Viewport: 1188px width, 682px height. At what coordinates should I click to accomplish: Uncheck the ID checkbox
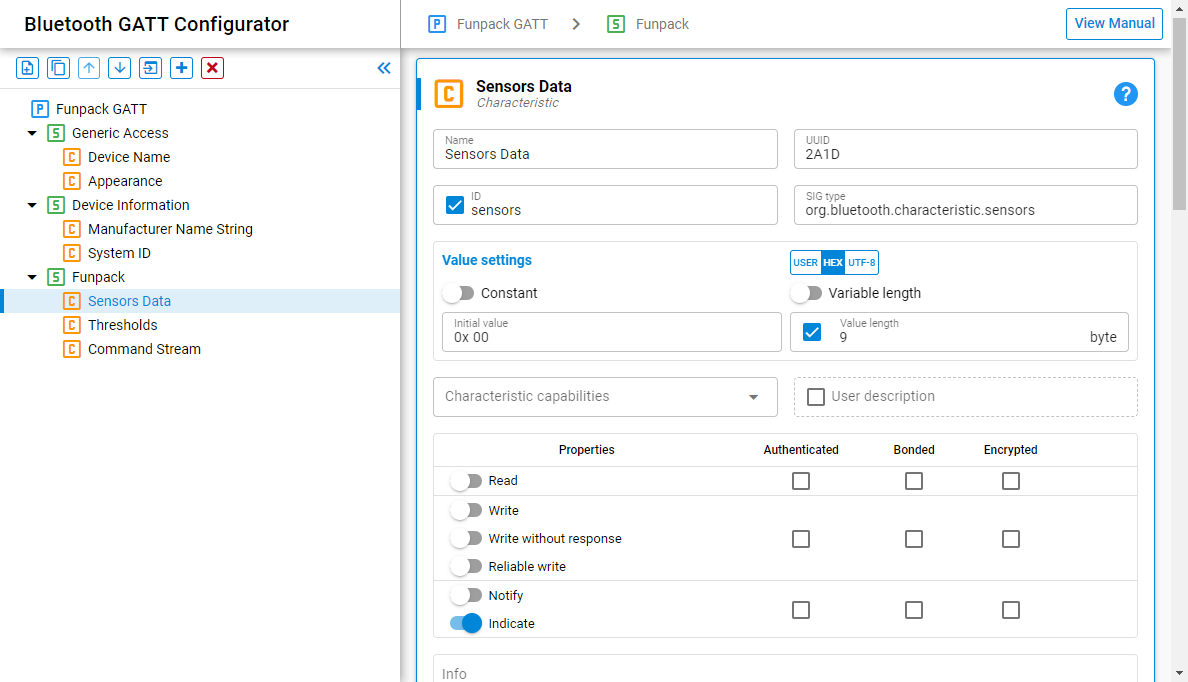tap(455, 205)
